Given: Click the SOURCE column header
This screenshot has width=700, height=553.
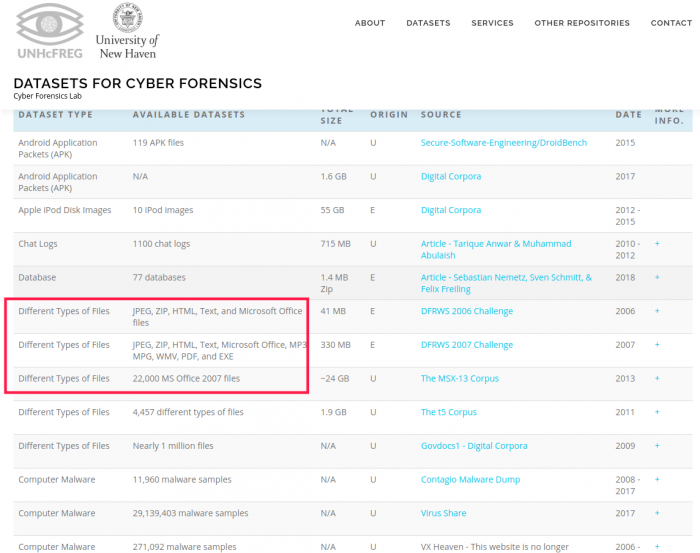Looking at the screenshot, I should 441,115.
